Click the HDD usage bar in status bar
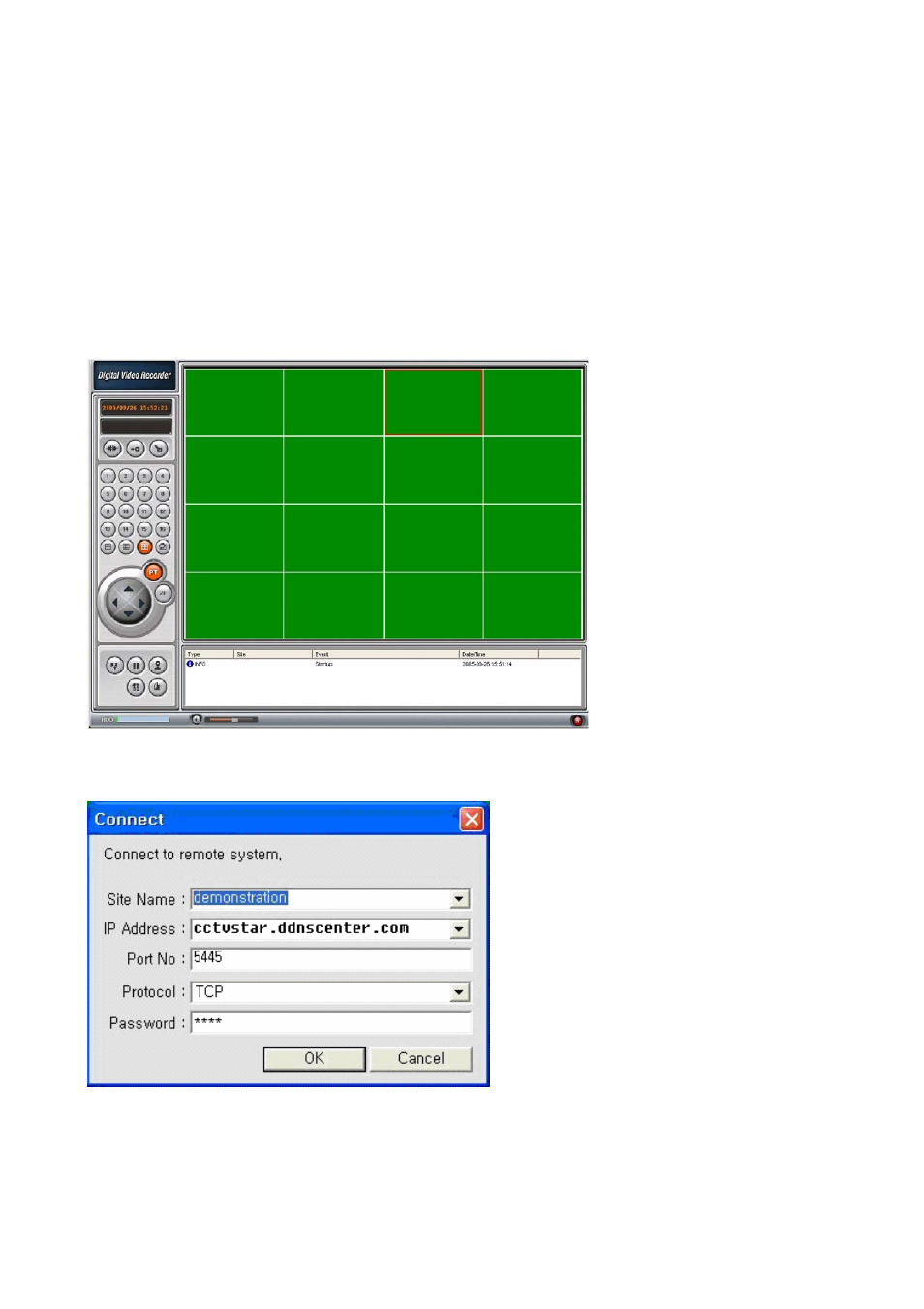The image size is (924, 1309). 143,720
